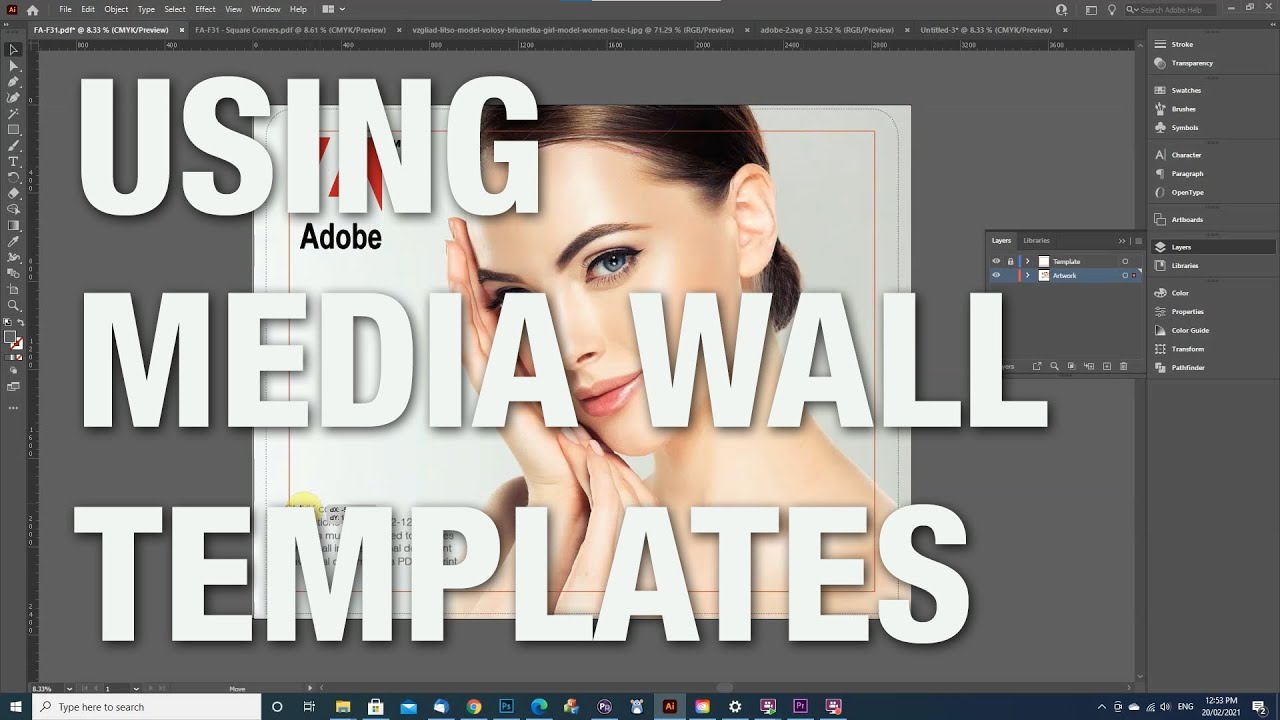Screen dimensions: 1280x720
Task: Select the Selection tool arrow
Action: (x=13, y=49)
